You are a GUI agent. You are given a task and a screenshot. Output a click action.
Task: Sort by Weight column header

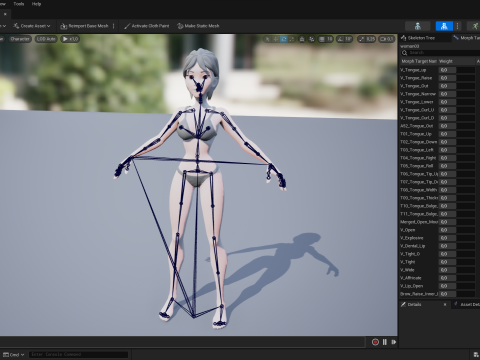(x=456, y=61)
